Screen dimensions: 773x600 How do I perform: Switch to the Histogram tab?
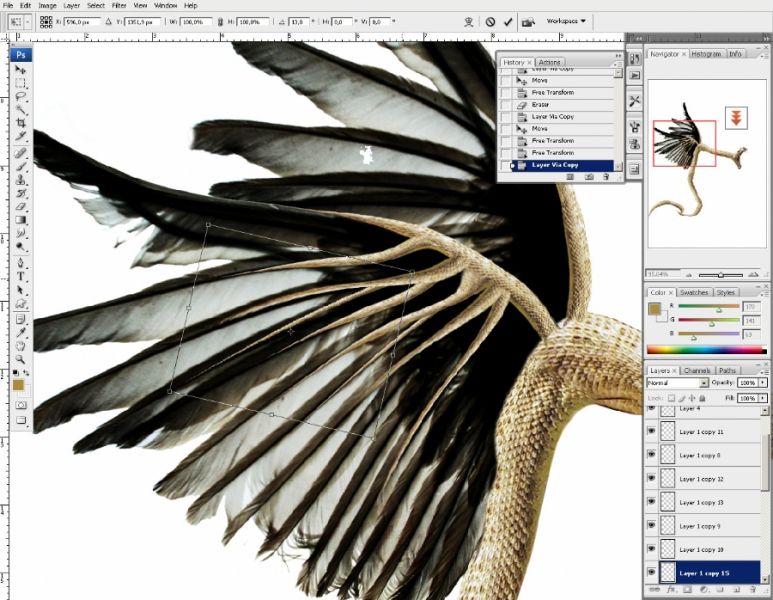(706, 54)
